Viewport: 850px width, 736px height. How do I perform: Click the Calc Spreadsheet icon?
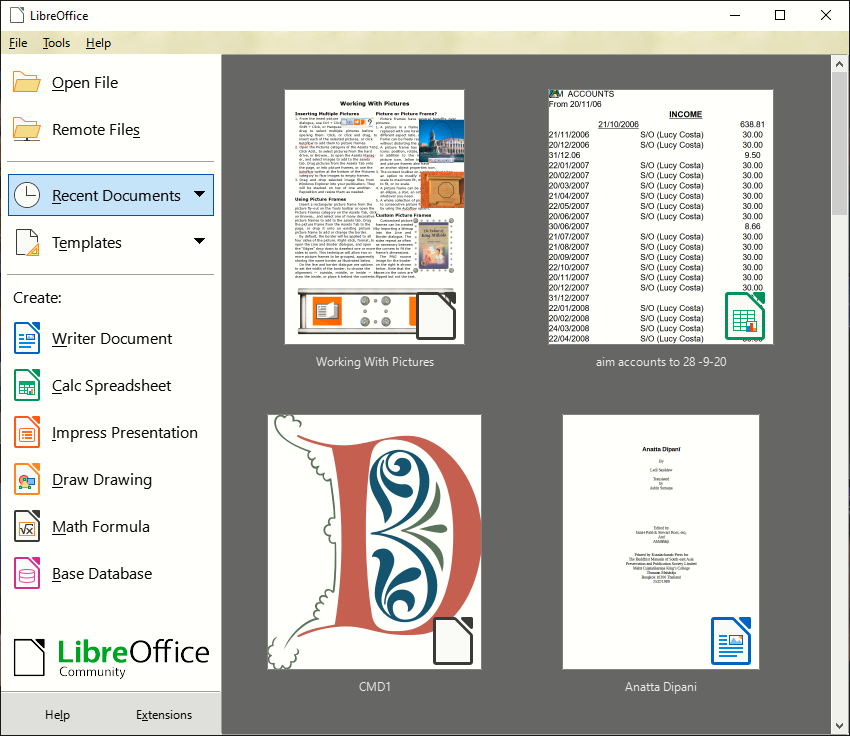click(26, 386)
